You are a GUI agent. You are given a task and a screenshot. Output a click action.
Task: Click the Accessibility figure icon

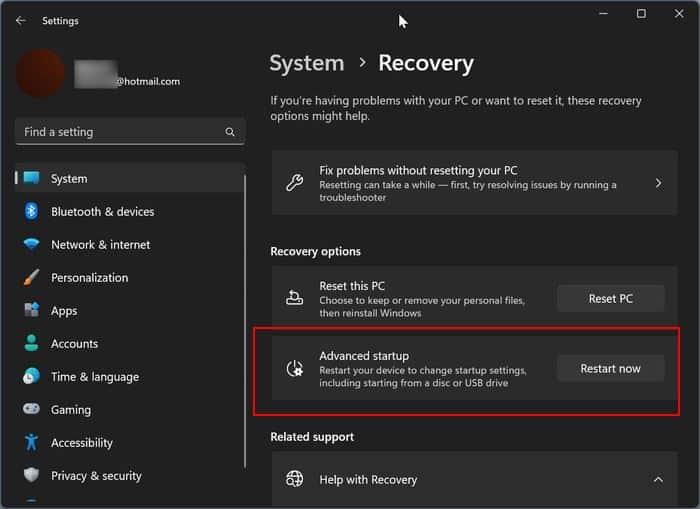31,442
